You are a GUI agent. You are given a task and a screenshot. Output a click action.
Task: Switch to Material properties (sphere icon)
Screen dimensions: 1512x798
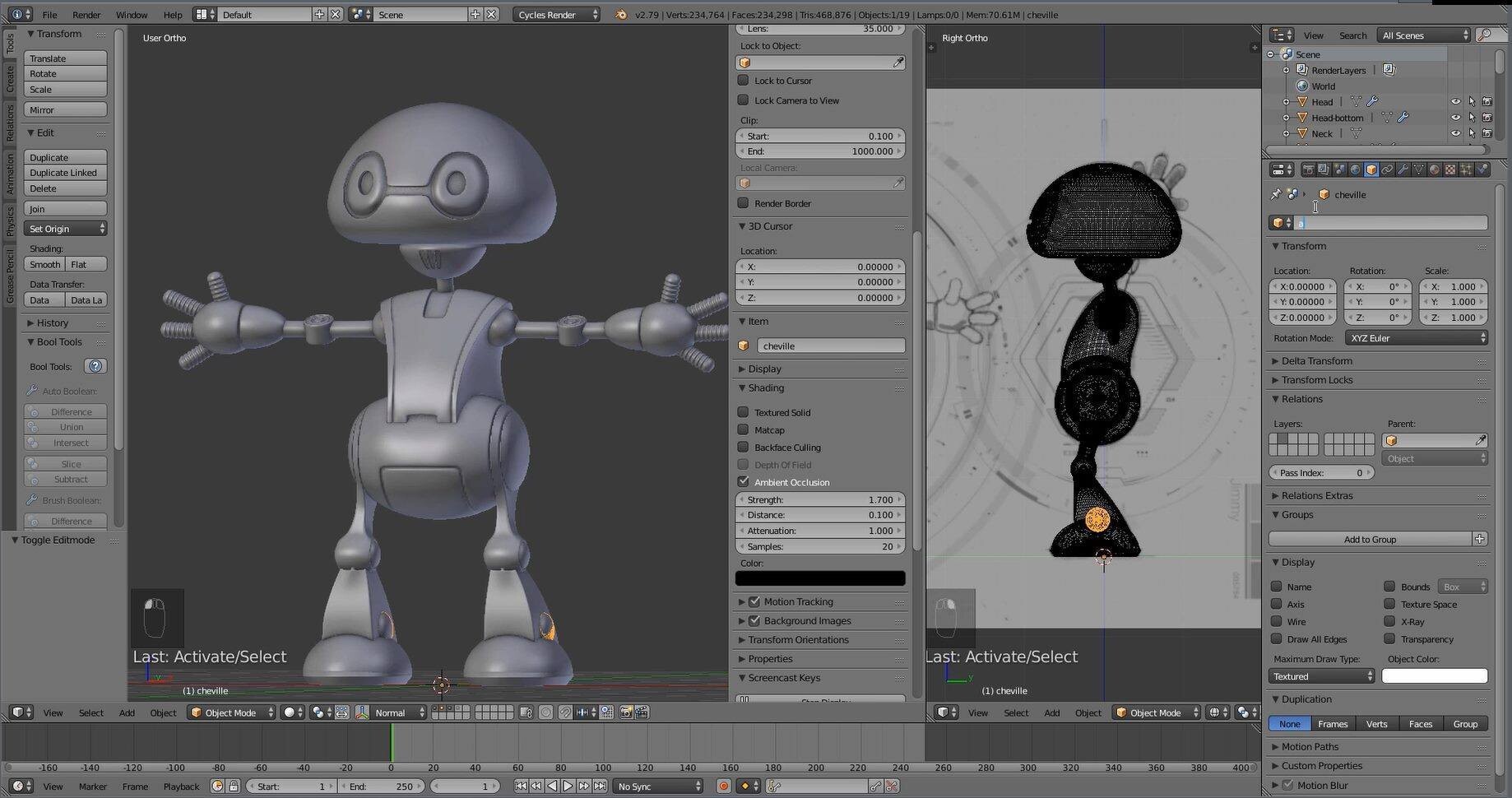point(1434,169)
